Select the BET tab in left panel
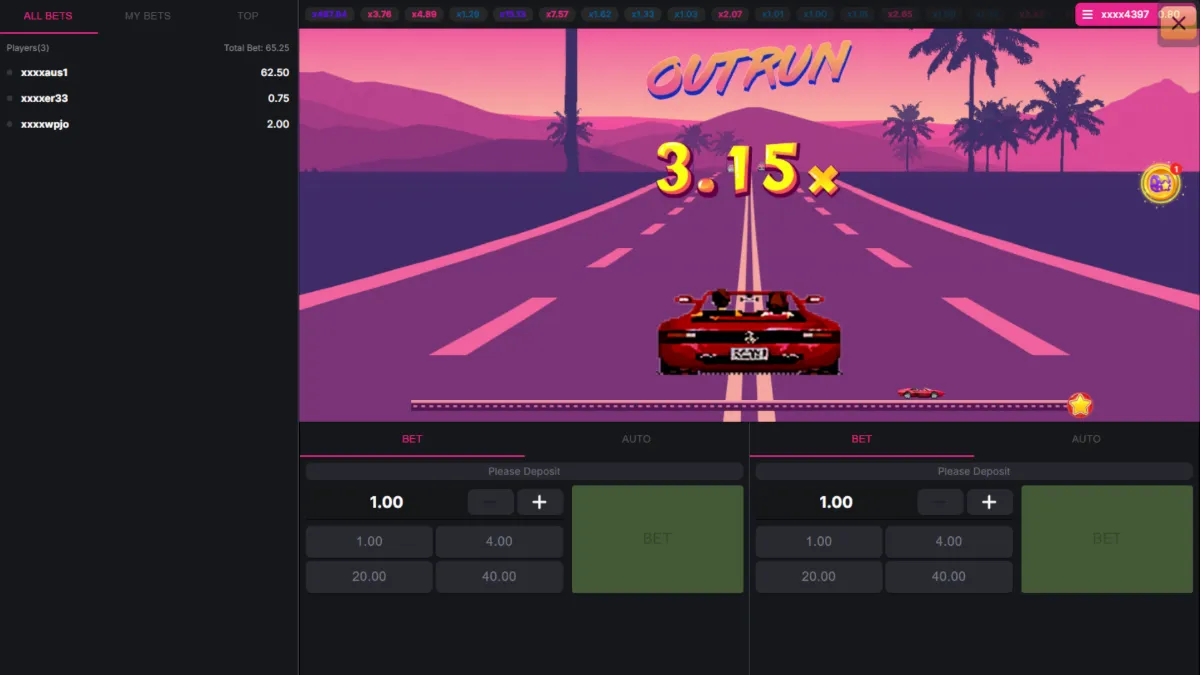Viewport: 1200px width, 675px height. pos(412,439)
